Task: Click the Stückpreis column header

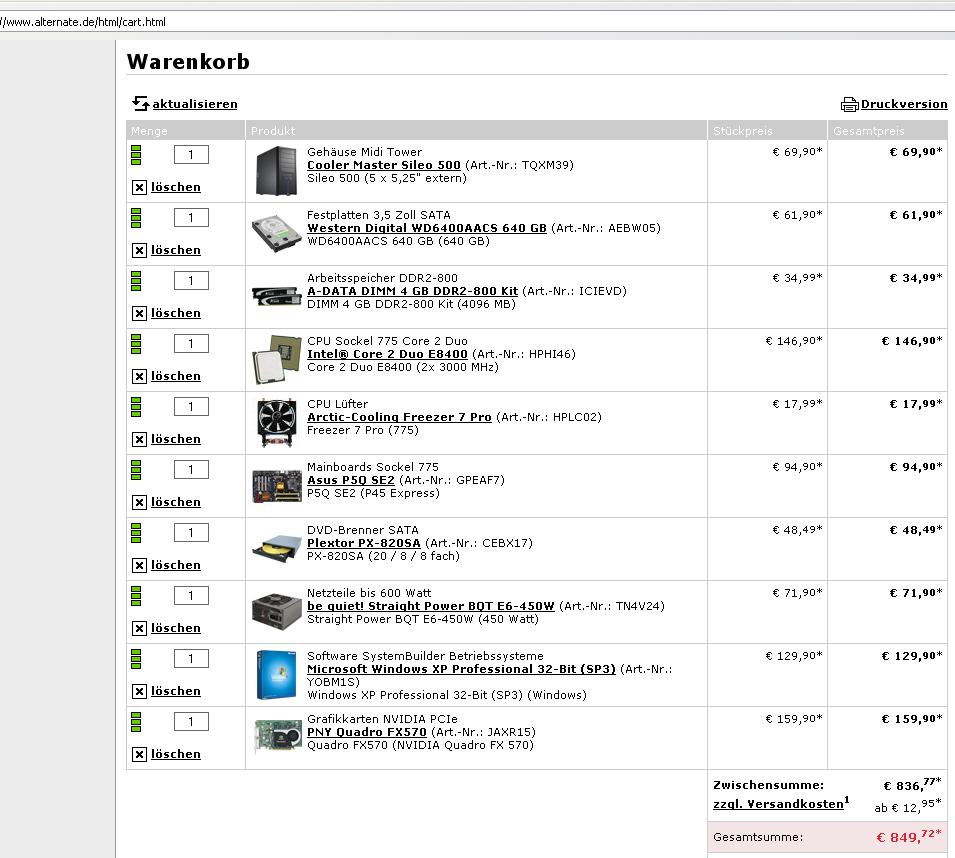Action: coord(767,130)
